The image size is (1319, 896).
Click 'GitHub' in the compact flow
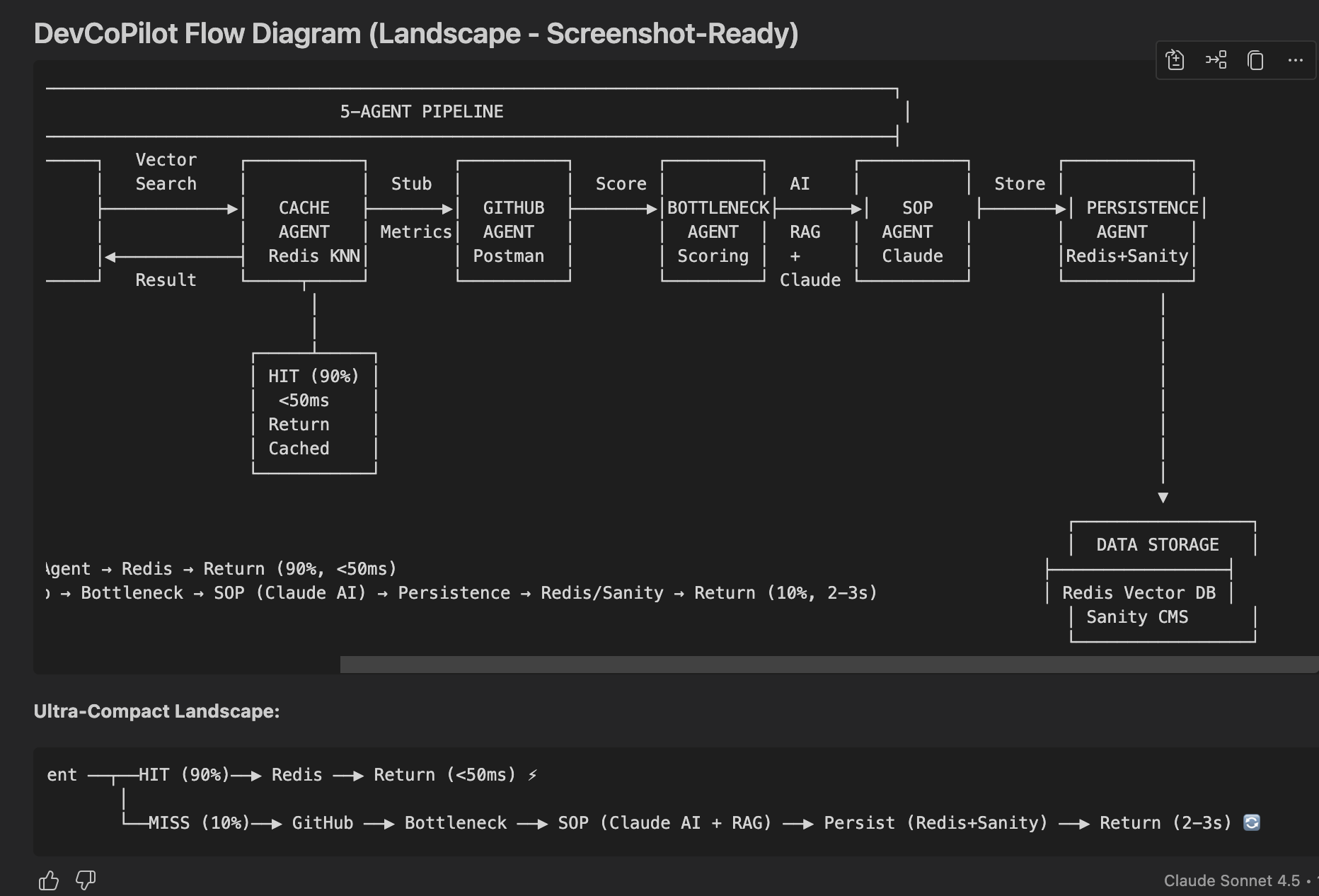point(323,823)
